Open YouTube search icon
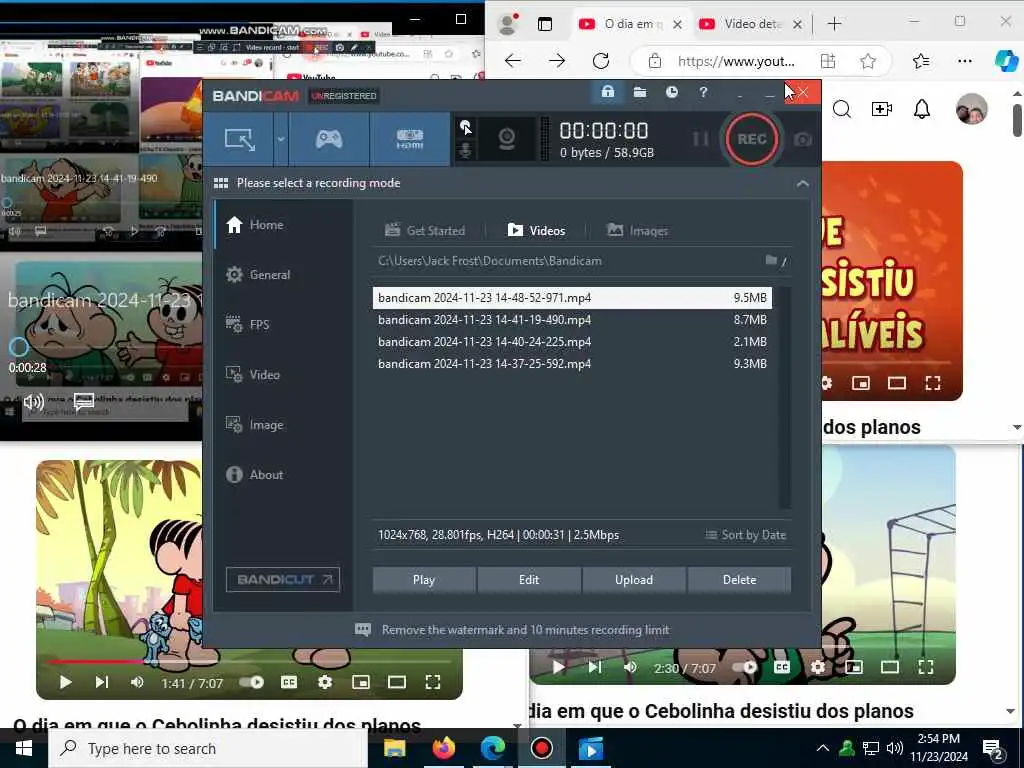Viewport: 1024px width, 768px height. tap(842, 109)
